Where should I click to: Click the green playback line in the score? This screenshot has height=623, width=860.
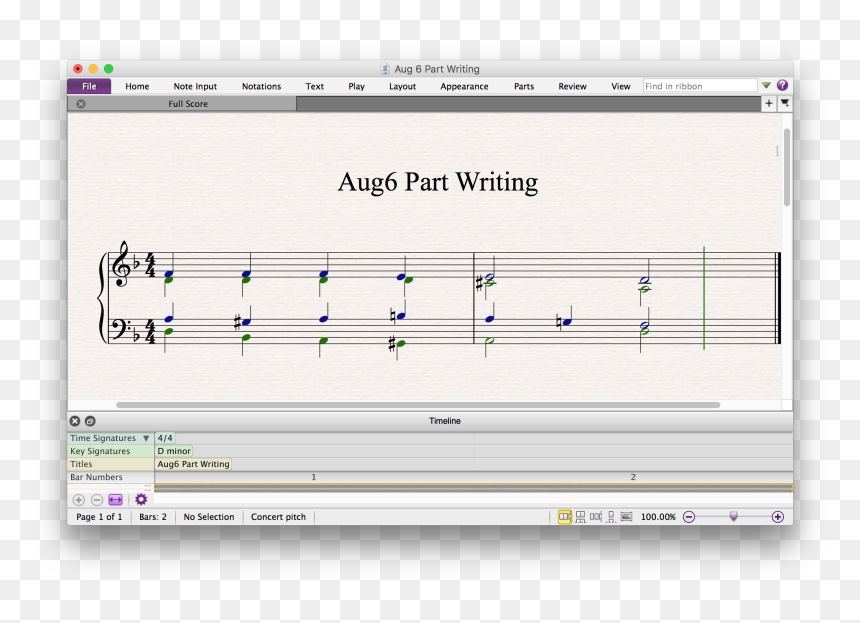tap(704, 298)
